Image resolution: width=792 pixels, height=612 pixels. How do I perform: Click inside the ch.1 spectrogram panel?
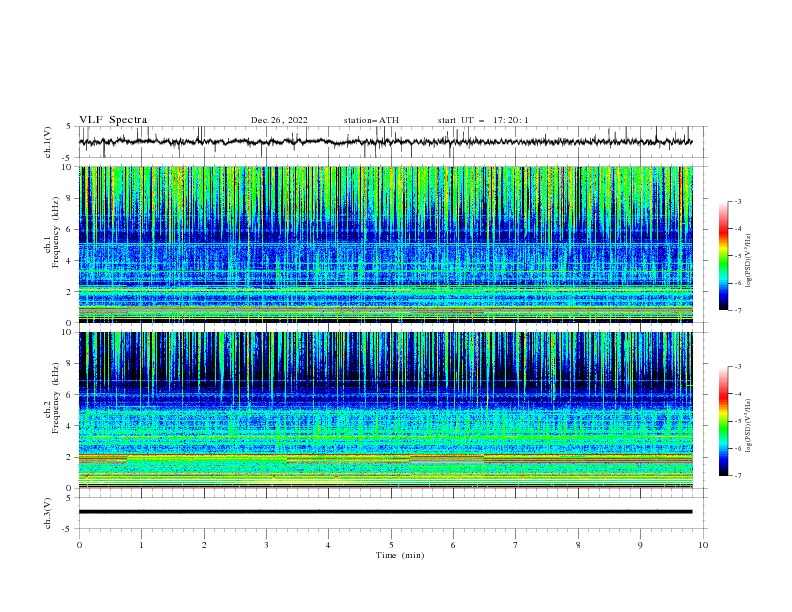click(385, 244)
